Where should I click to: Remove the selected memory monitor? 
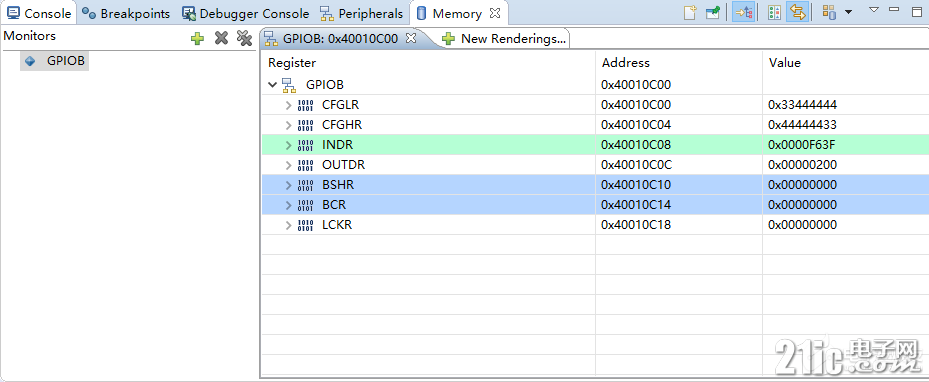[x=221, y=38]
